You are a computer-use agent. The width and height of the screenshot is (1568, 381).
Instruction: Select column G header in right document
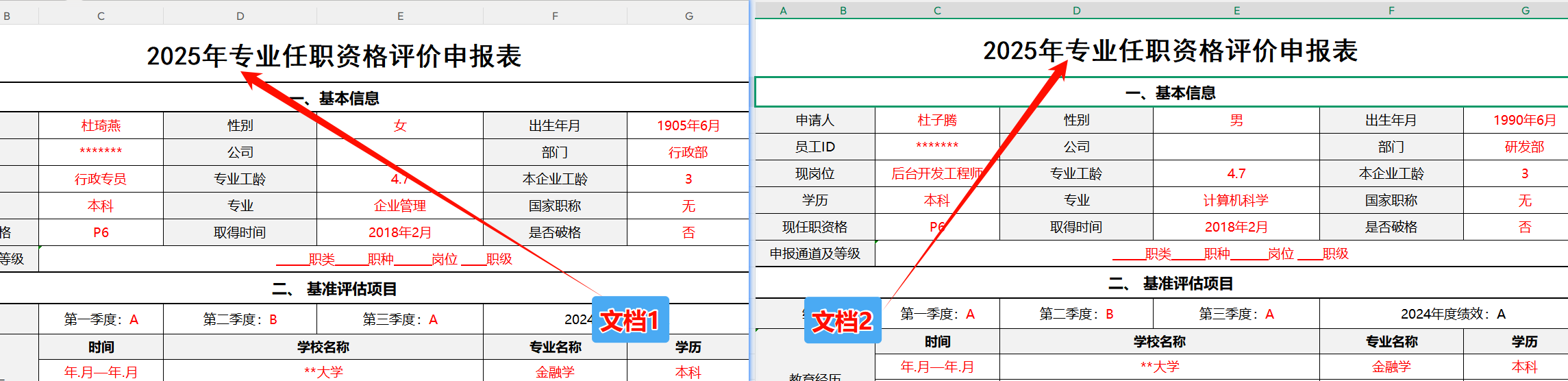pyautogui.click(x=1525, y=10)
